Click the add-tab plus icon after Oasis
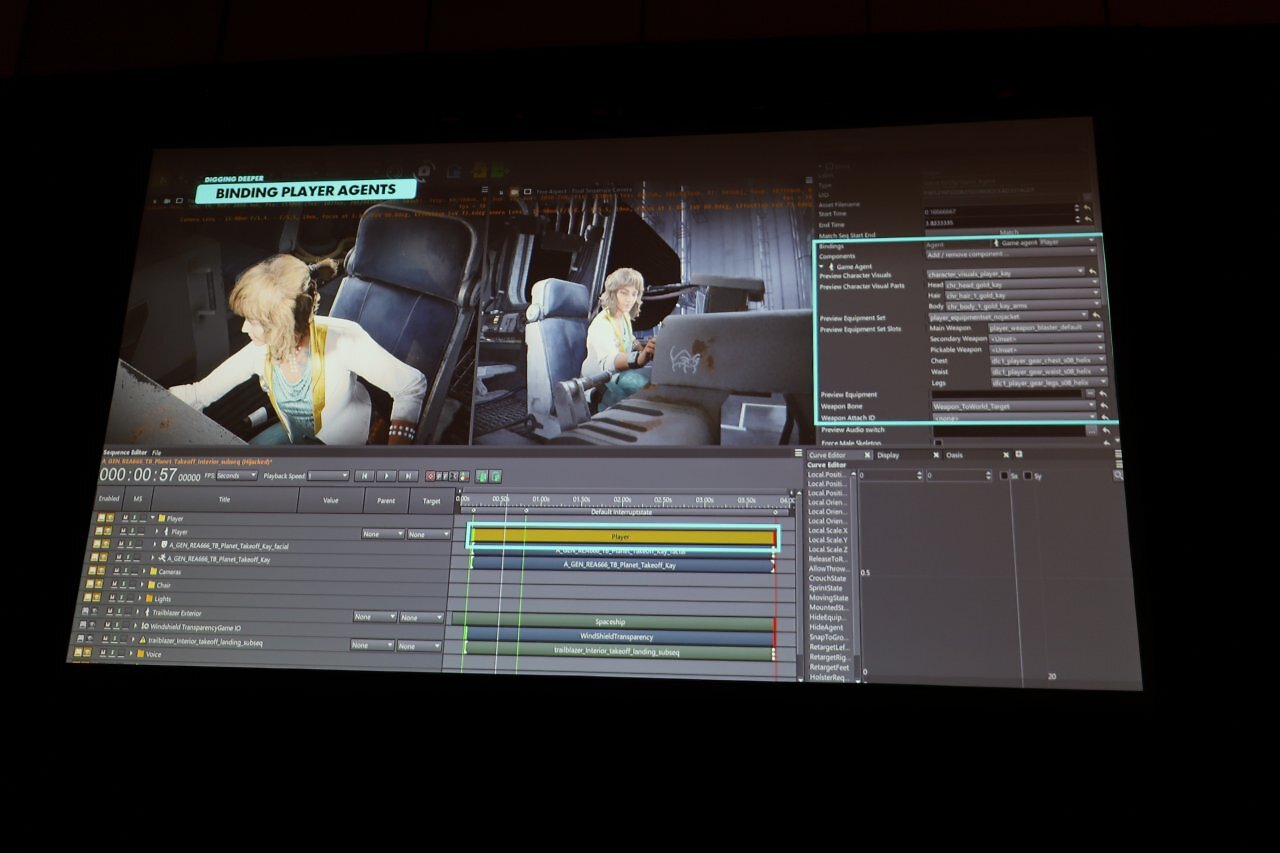This screenshot has height=853, width=1280. tap(1019, 455)
